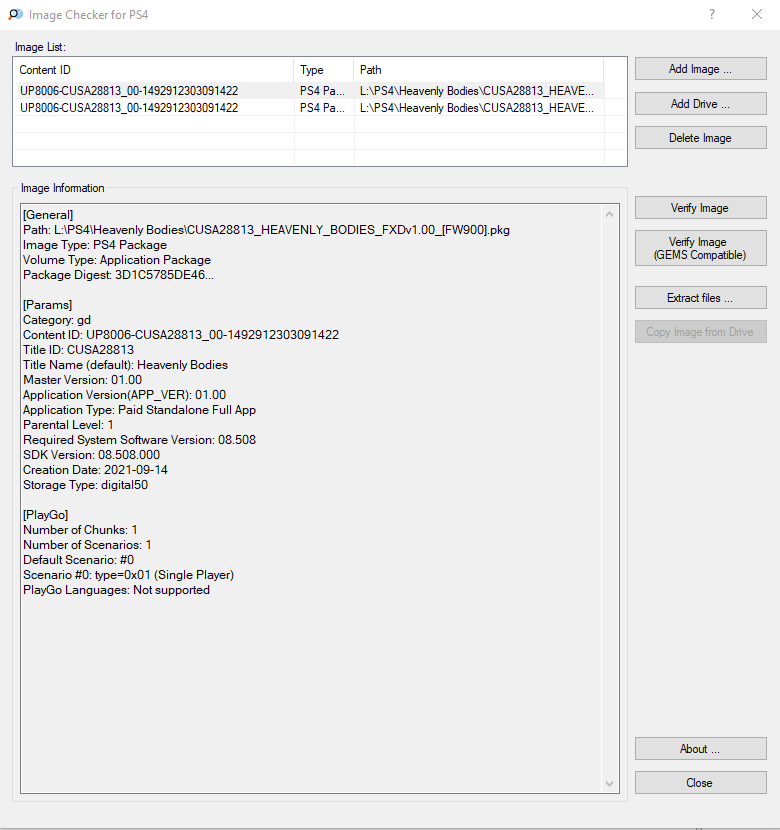The width and height of the screenshot is (780, 830).
Task: Click the help question mark icon
Action: coord(712,14)
